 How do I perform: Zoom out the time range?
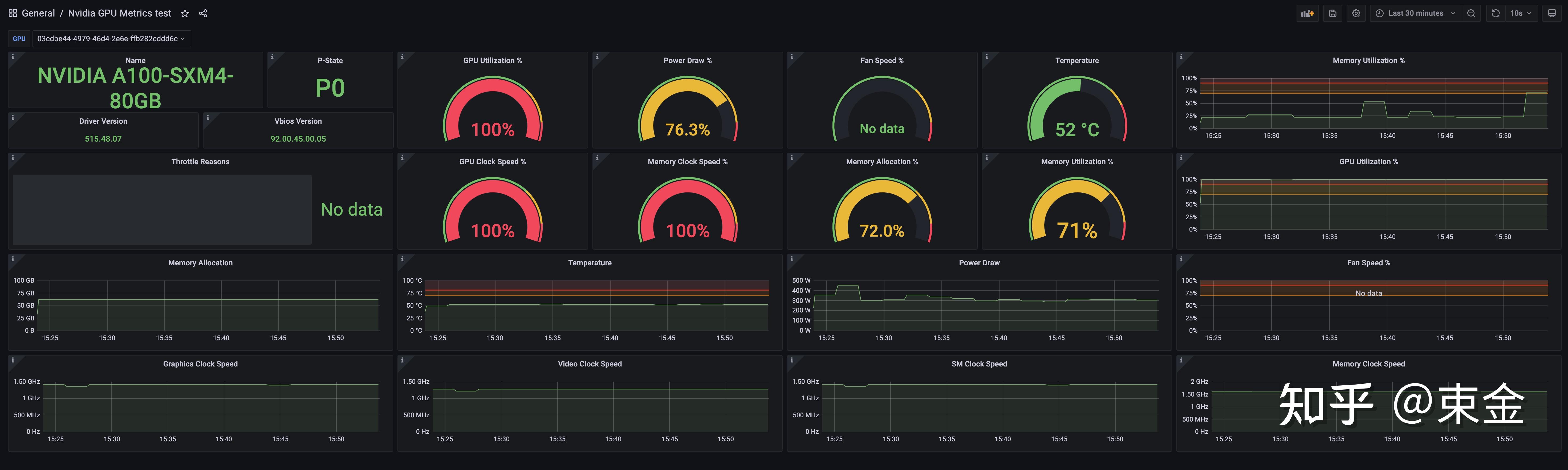(1471, 13)
